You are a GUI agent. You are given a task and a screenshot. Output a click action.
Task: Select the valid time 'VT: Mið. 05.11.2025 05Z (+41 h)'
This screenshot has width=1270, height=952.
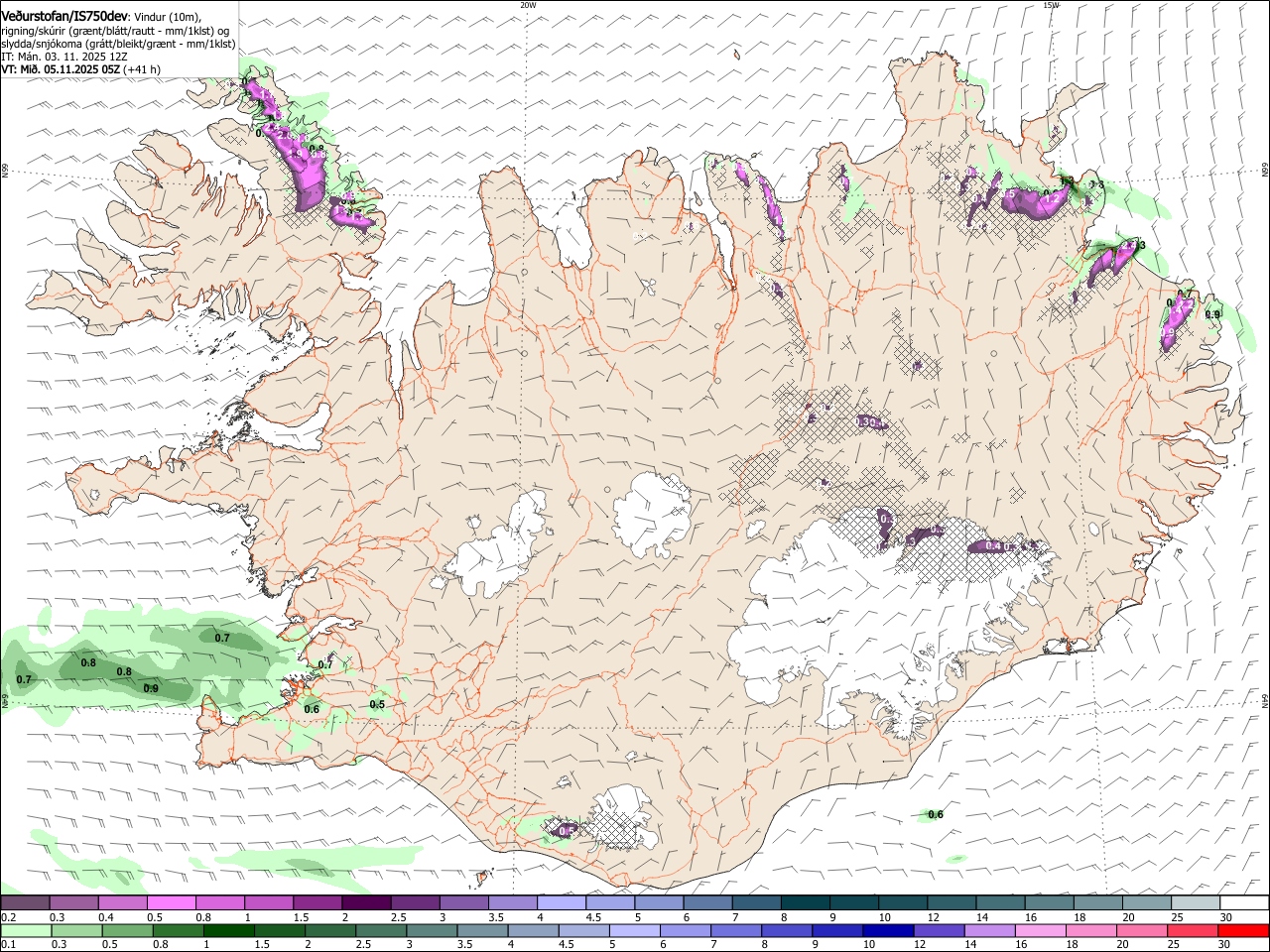coord(81,69)
